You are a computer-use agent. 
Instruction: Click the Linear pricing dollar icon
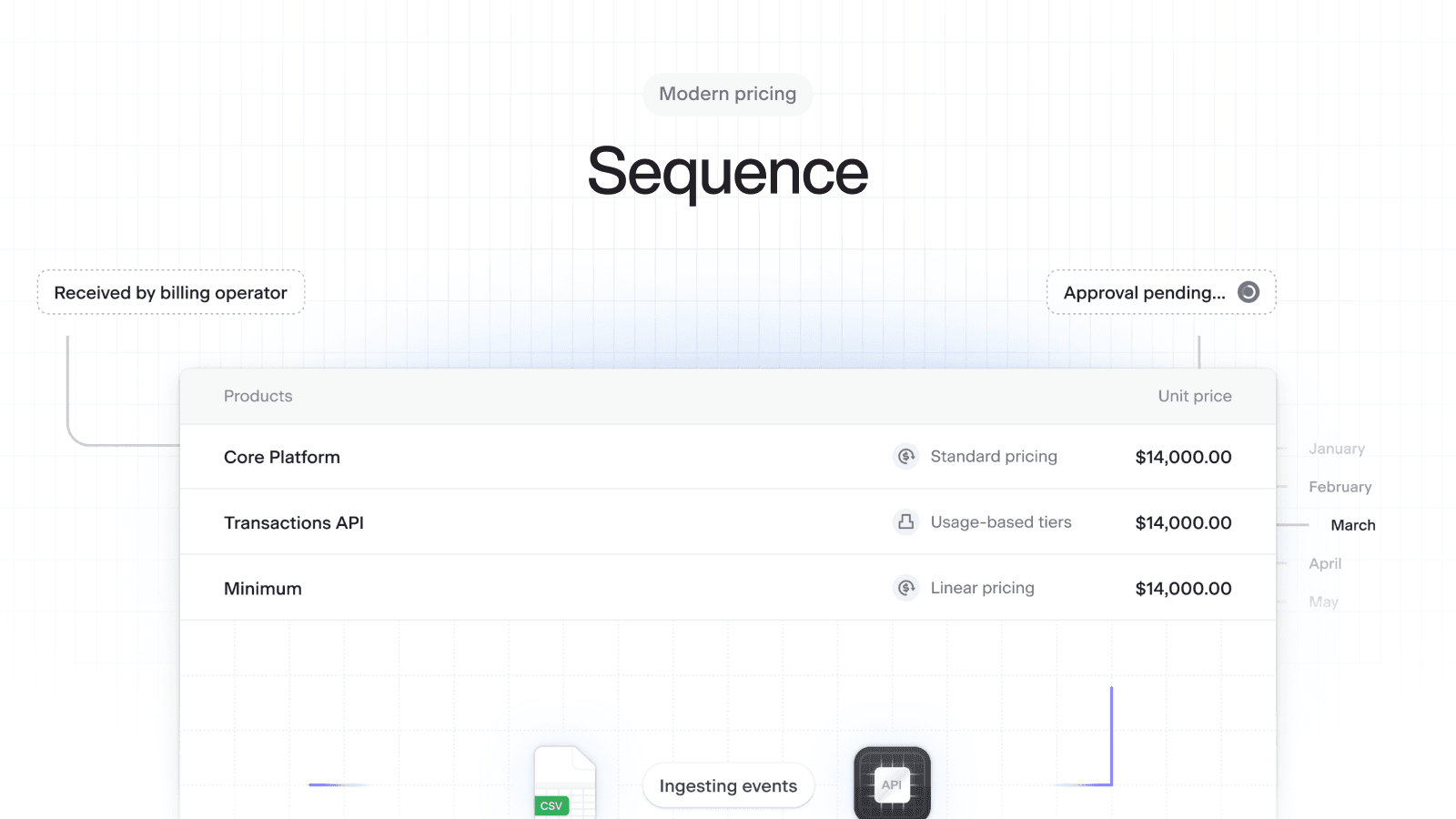[x=906, y=588]
